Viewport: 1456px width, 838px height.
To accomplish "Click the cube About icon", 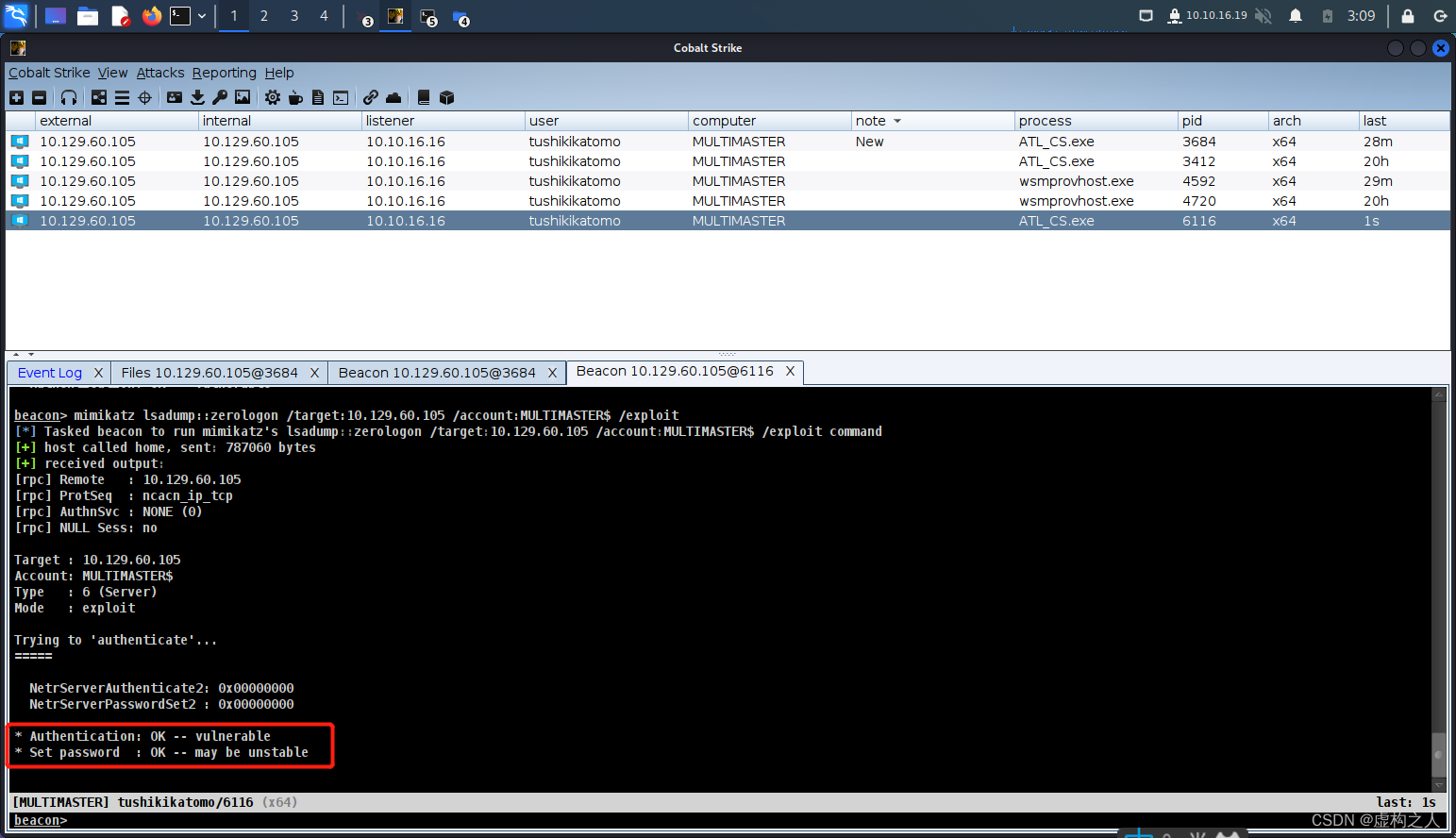I will [447, 97].
